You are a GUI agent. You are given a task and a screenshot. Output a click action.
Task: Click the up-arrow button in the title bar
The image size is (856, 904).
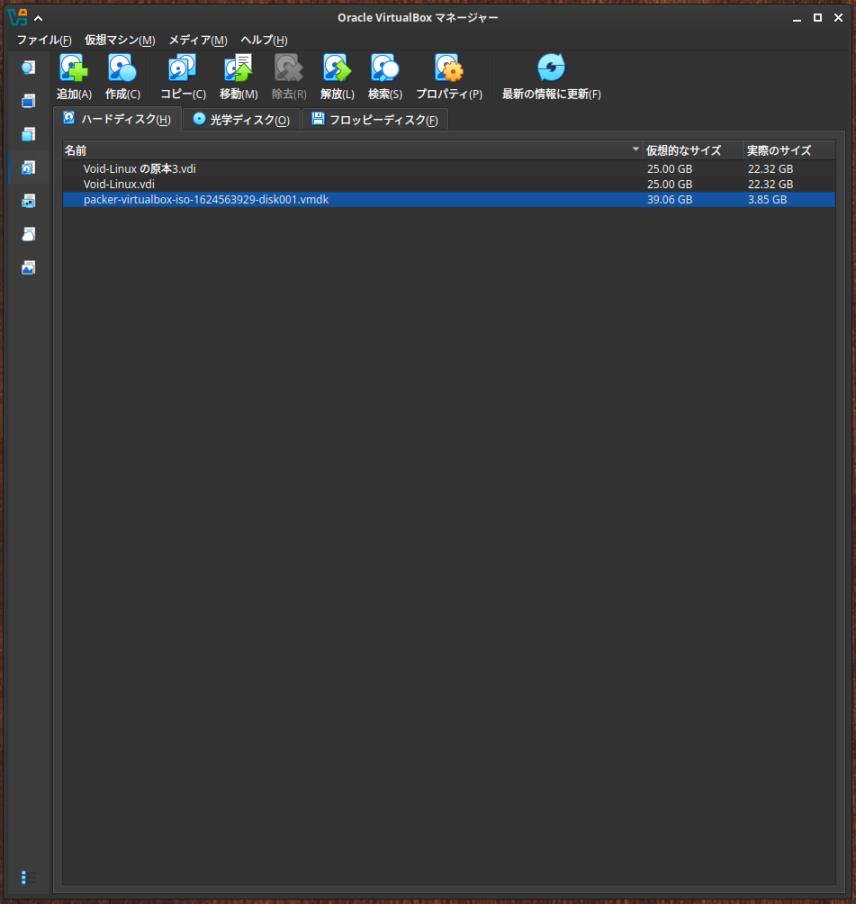(x=38, y=18)
